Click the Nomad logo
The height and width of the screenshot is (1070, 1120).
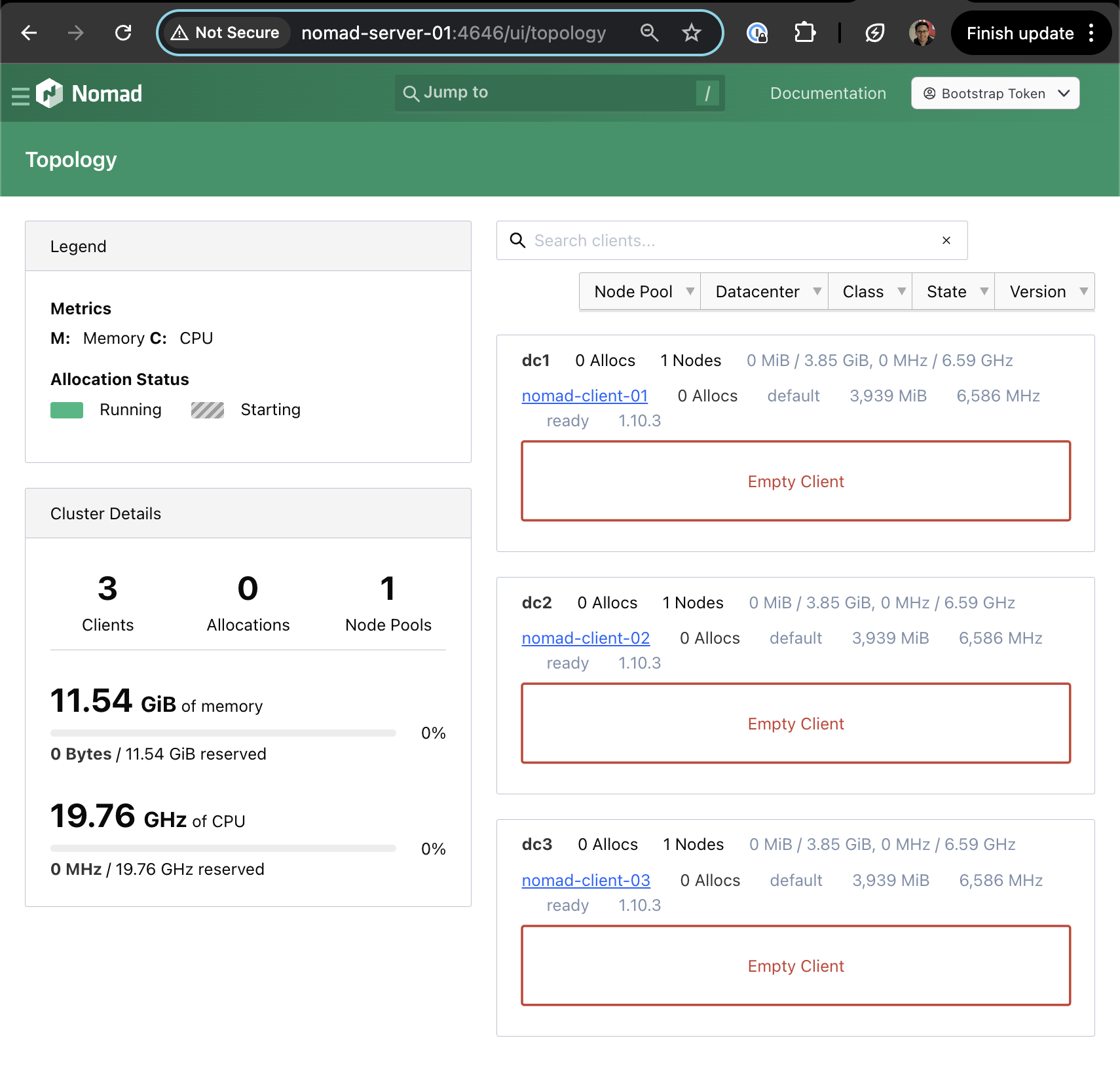click(50, 93)
